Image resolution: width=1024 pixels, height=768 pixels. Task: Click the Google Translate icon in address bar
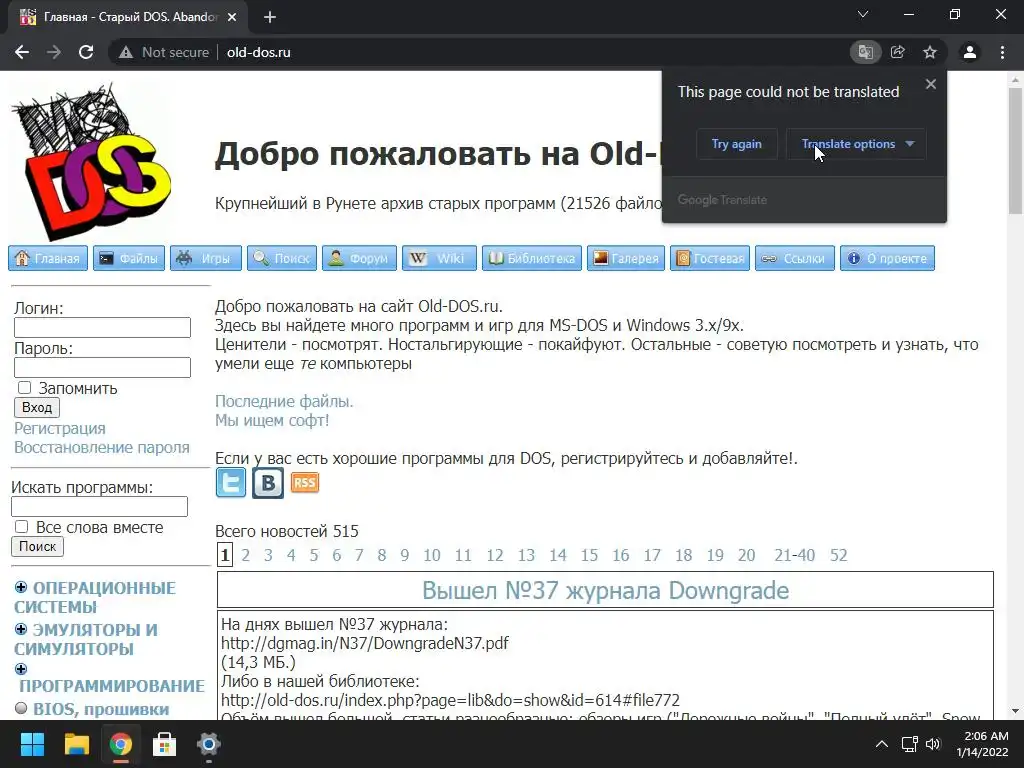tap(865, 52)
